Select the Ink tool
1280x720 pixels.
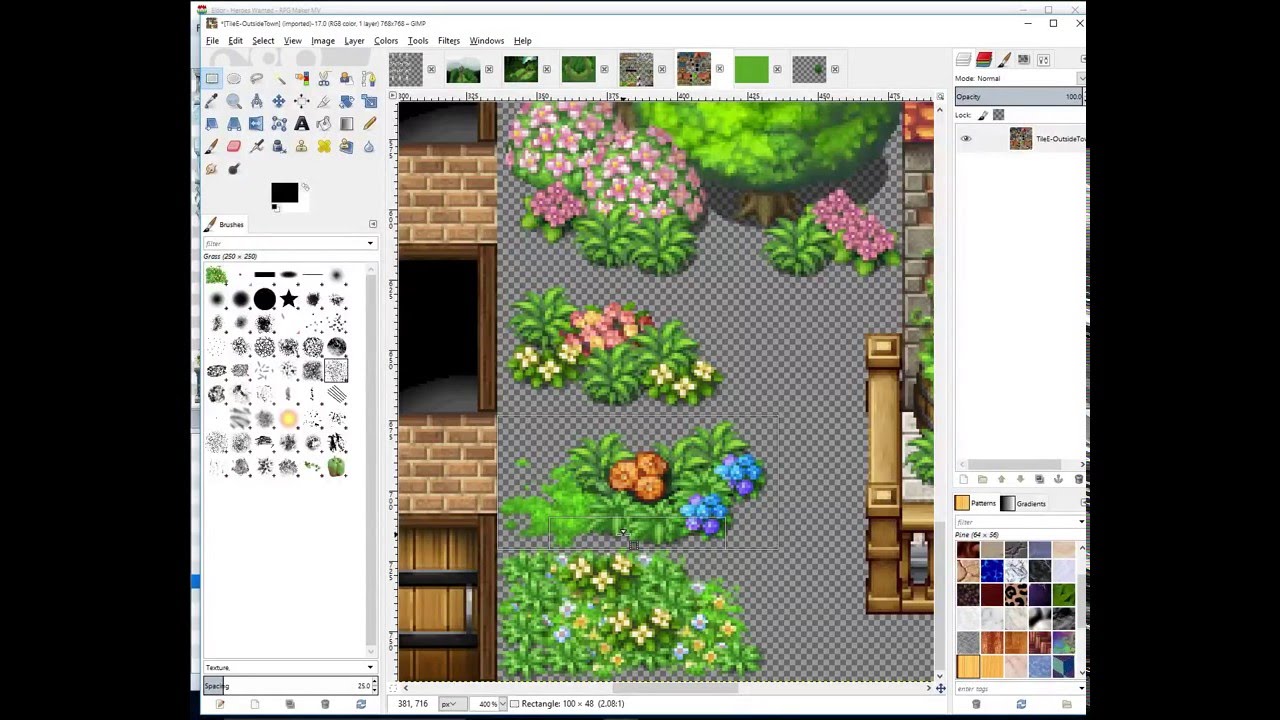coord(279,147)
